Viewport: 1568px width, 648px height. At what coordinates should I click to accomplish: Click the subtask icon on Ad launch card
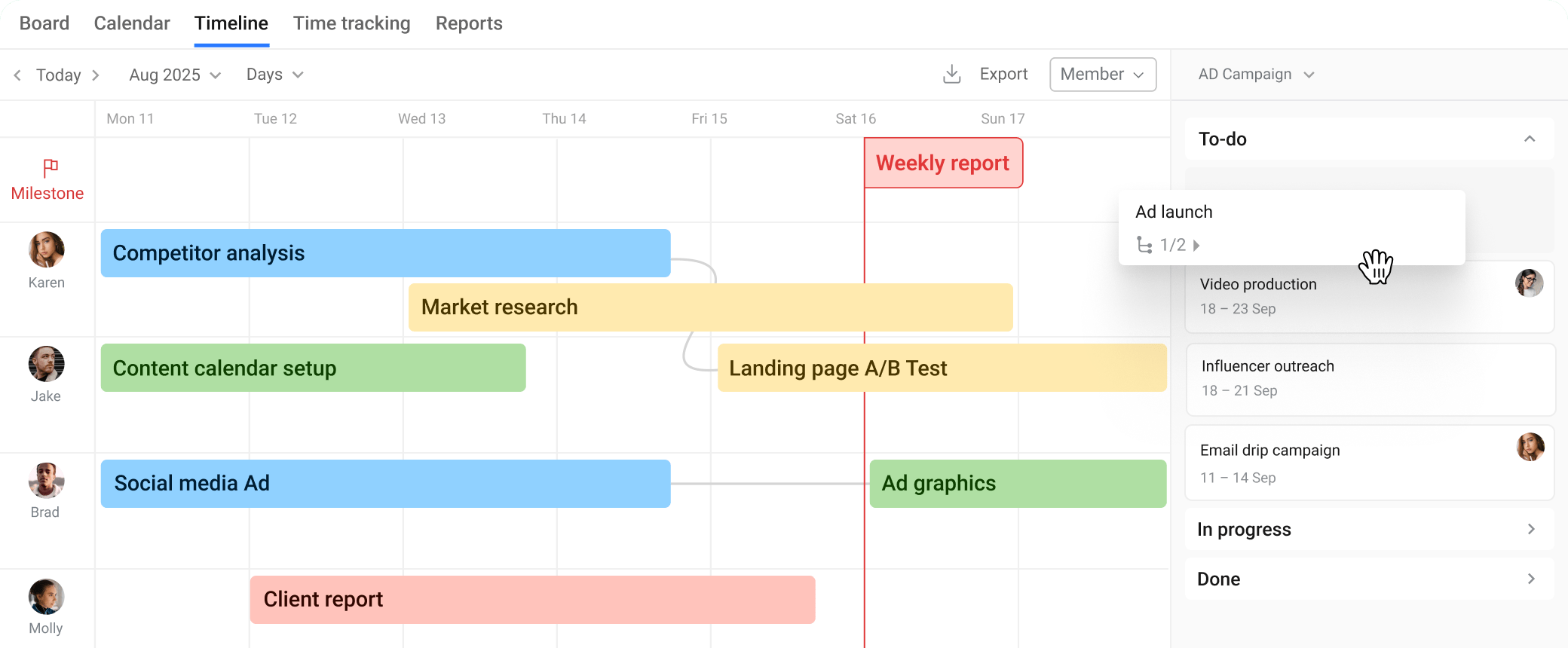(x=1144, y=245)
